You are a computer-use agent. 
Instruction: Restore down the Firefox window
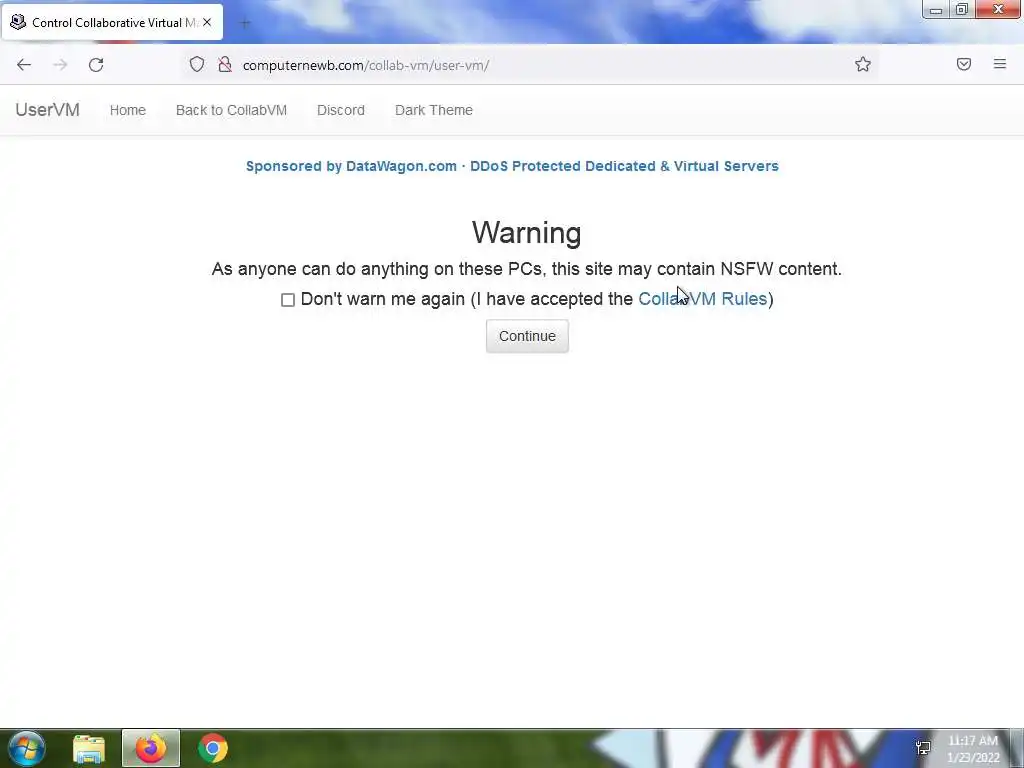[x=962, y=10]
